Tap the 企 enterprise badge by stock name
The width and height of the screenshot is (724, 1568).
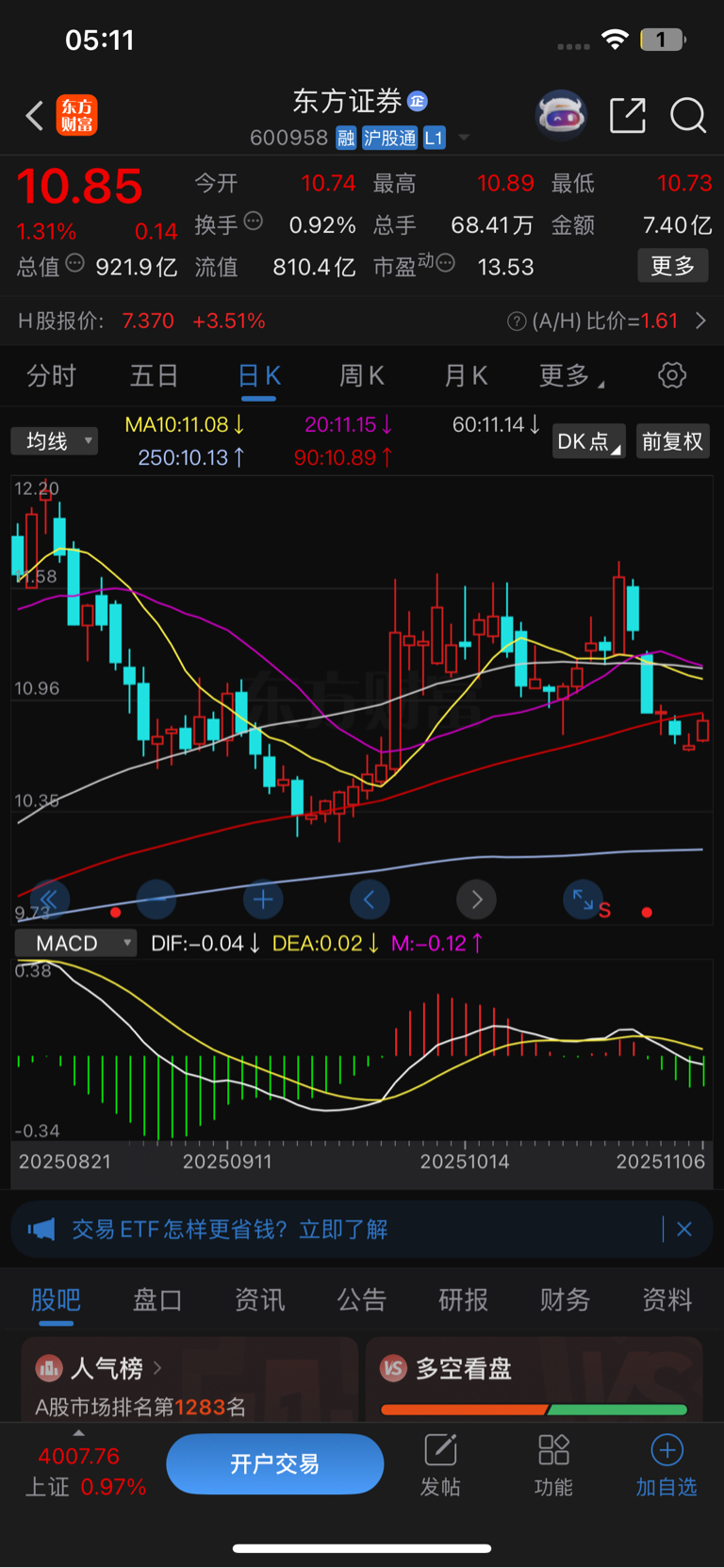pyautogui.click(x=418, y=101)
